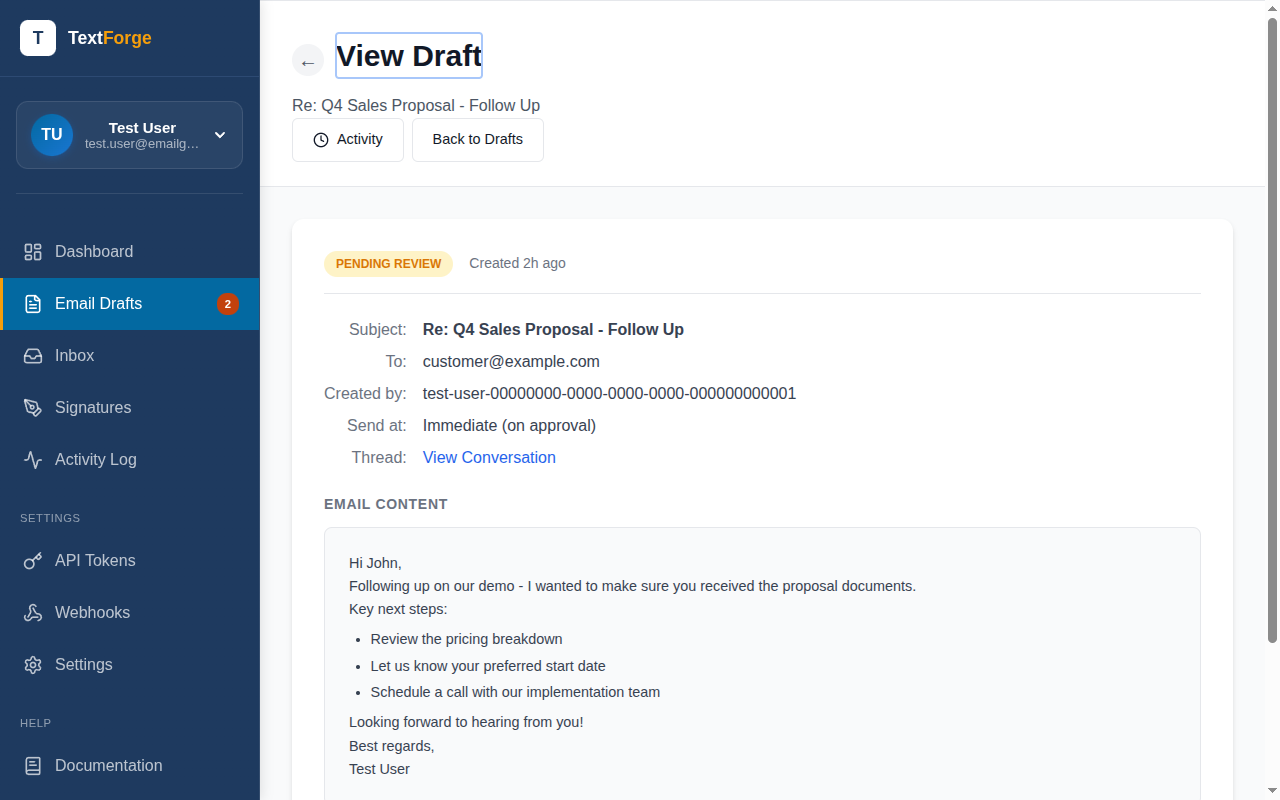
Task: Click the test-user ID in Created by
Action: (609, 394)
